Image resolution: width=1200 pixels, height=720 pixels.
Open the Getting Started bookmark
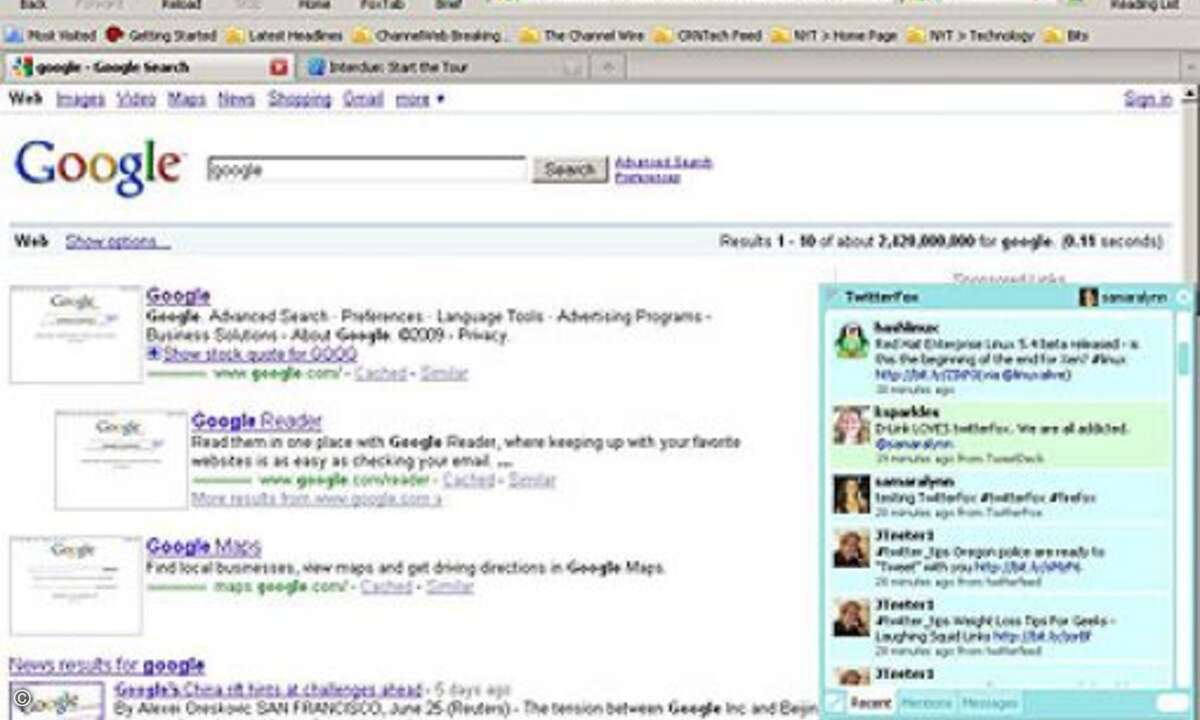[162, 36]
